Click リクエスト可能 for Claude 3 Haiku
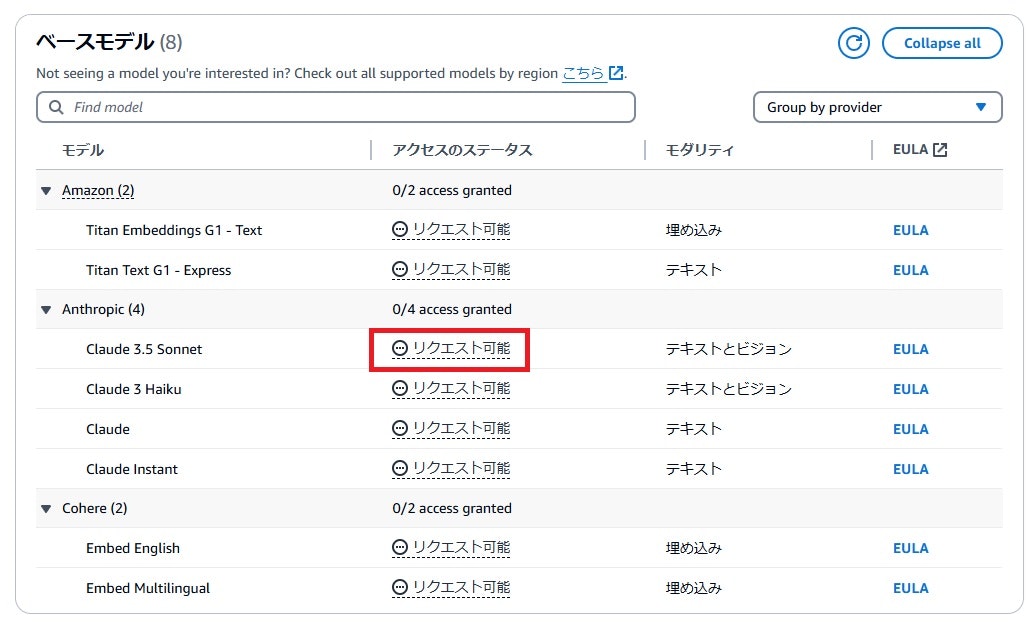 click(x=461, y=389)
